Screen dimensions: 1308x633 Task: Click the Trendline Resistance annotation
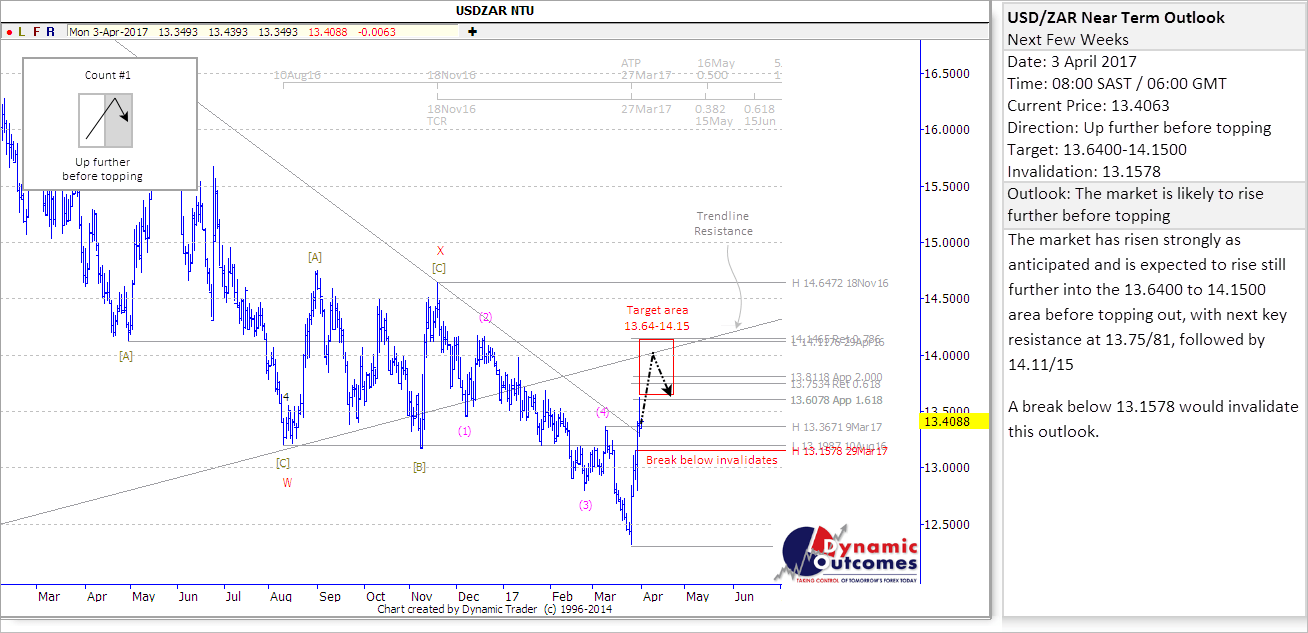pyautogui.click(x=723, y=223)
